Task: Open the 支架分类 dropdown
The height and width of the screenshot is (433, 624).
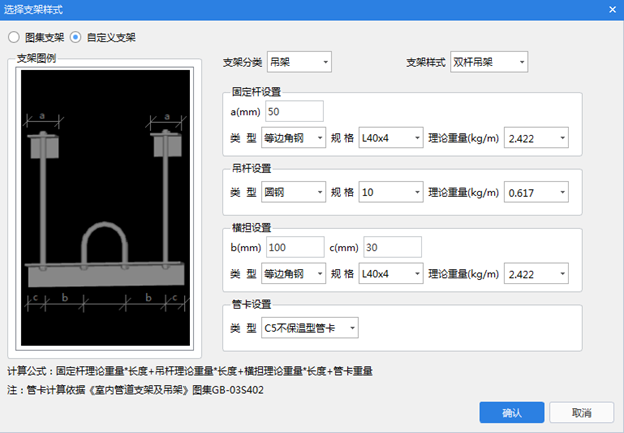Action: [298, 63]
